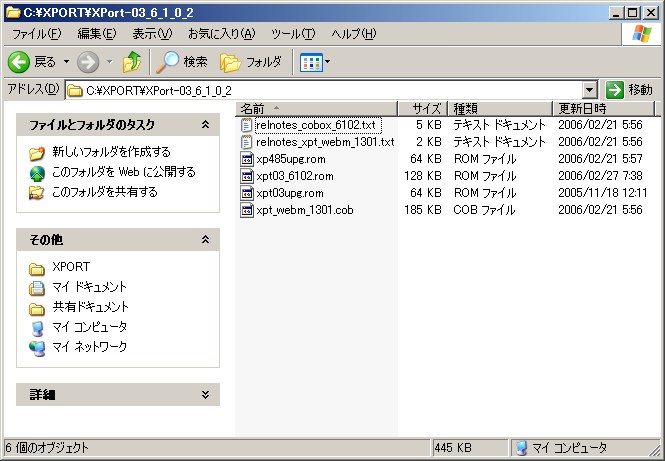
Task: Click the マイ ドキュメント icon
Action: point(37,288)
